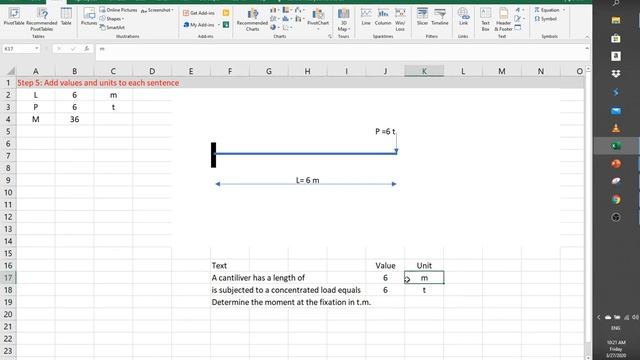Select column K header
640x360 pixels.
[424, 71]
